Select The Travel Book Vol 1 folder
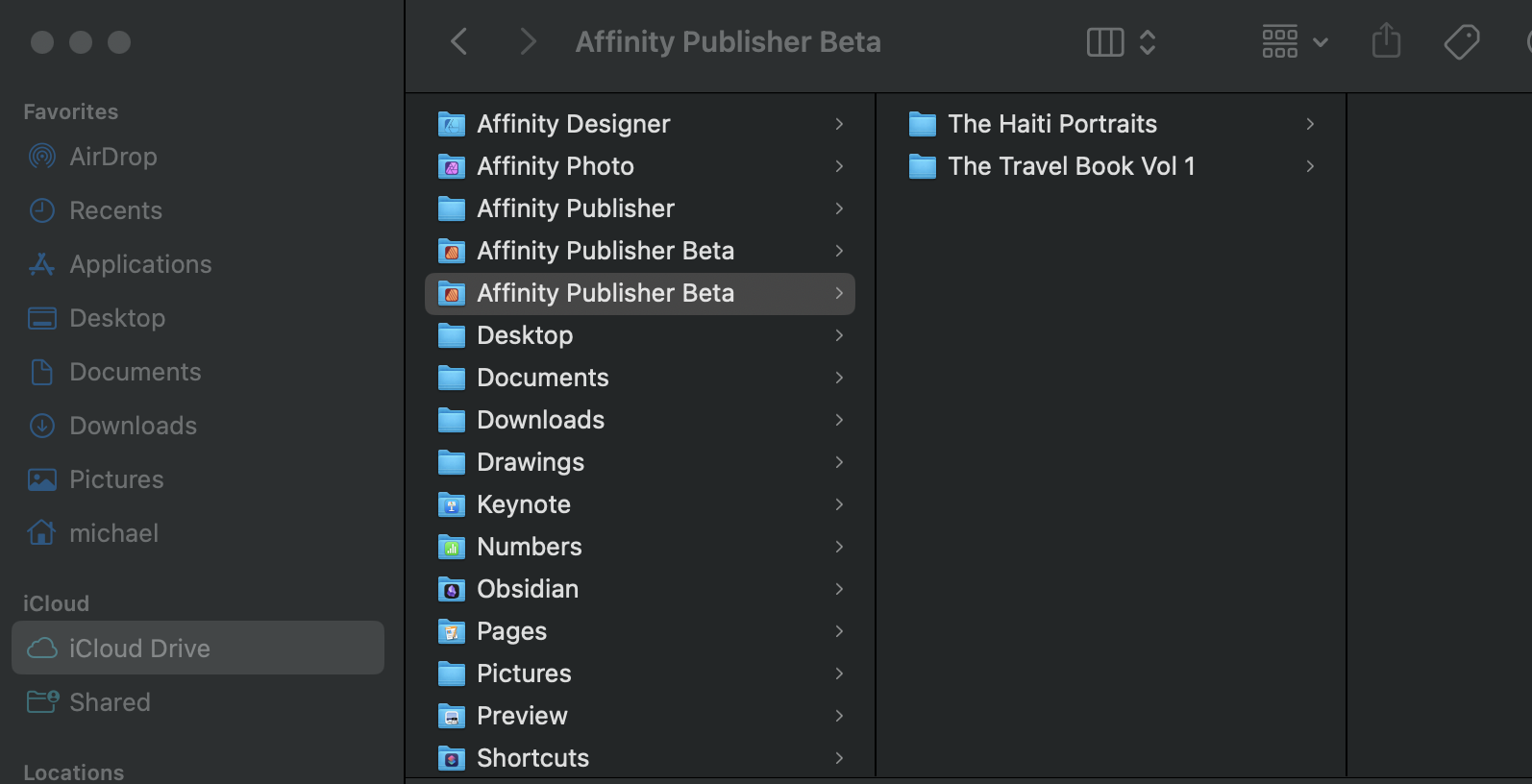The image size is (1532, 784). point(1111,166)
